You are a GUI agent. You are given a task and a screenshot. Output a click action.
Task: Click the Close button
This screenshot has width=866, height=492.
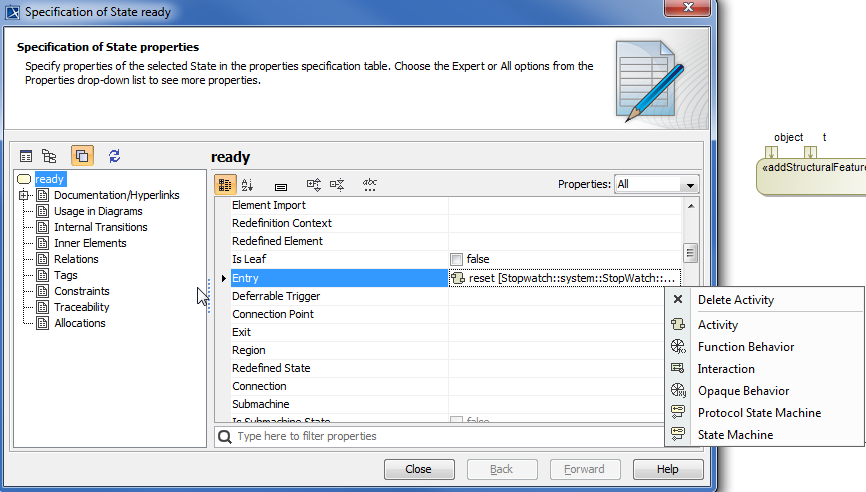click(x=419, y=469)
